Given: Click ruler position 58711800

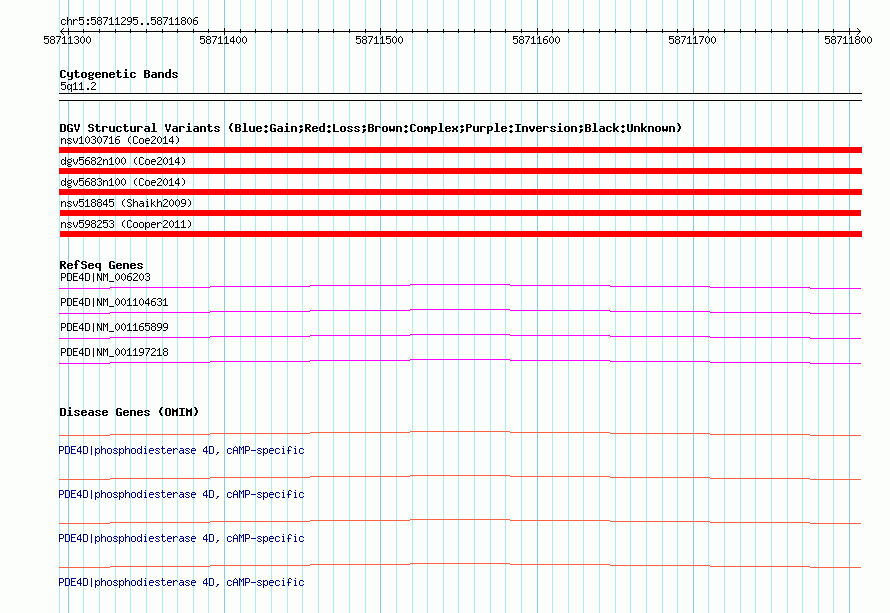Looking at the screenshot, I should pyautogui.click(x=848, y=40).
